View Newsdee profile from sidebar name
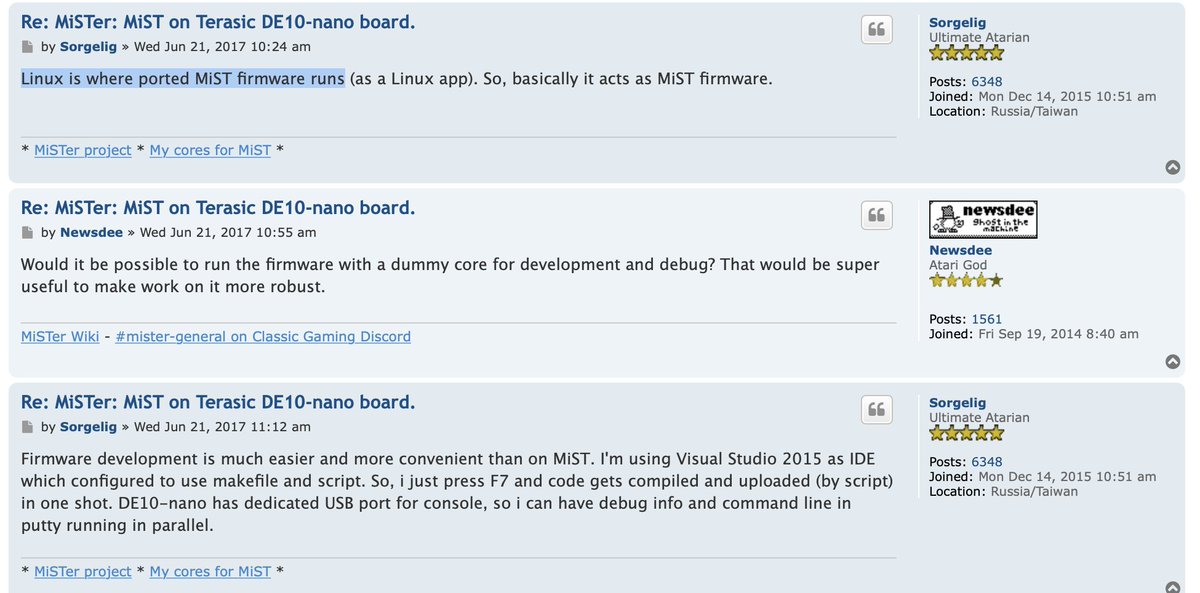 tap(960, 250)
